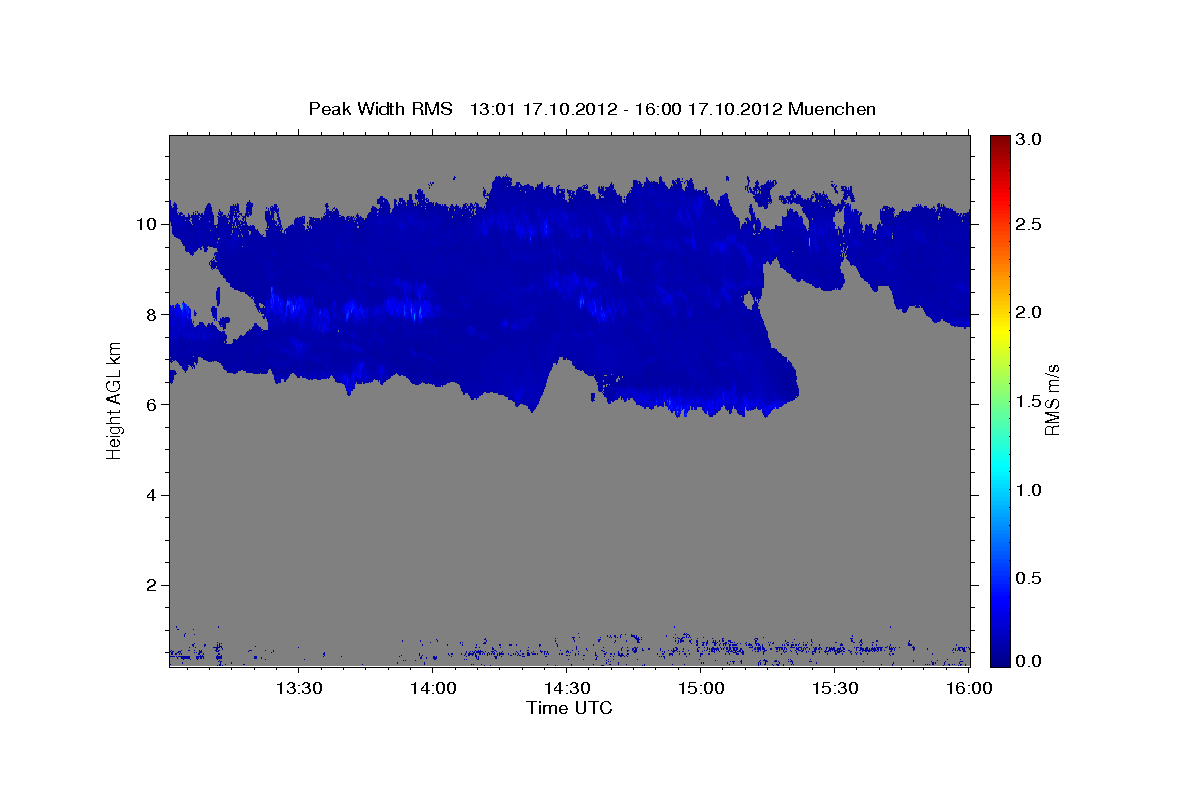Click the 'RMS m/s' colorbar label
The height and width of the screenshot is (800, 1200).
(x=1053, y=400)
